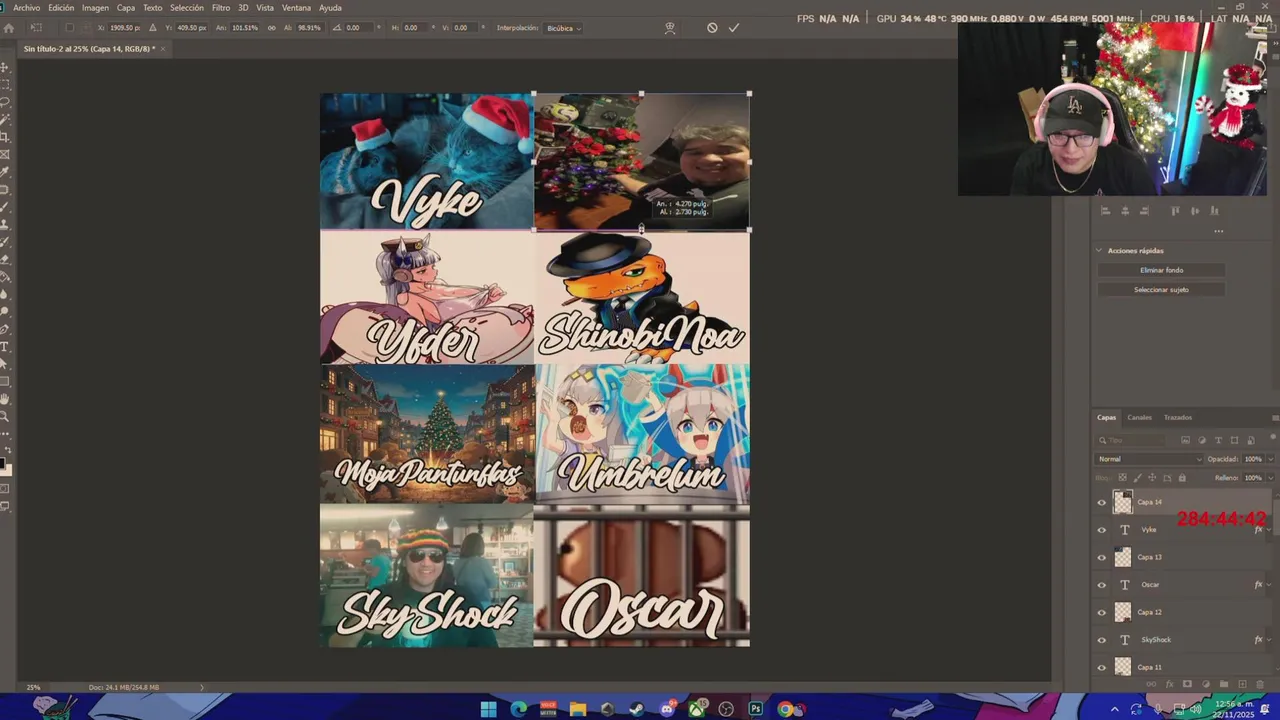This screenshot has width=1280, height=720.
Task: Toggle the reference point checkbox
Action: point(69,28)
